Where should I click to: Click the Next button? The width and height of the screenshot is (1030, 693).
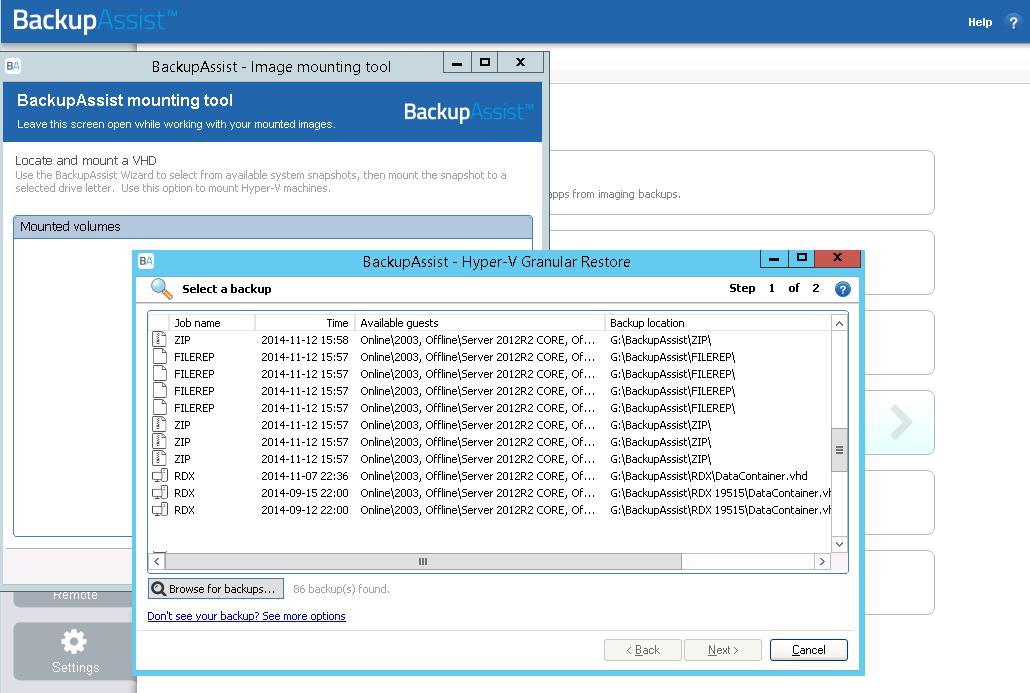(x=723, y=650)
